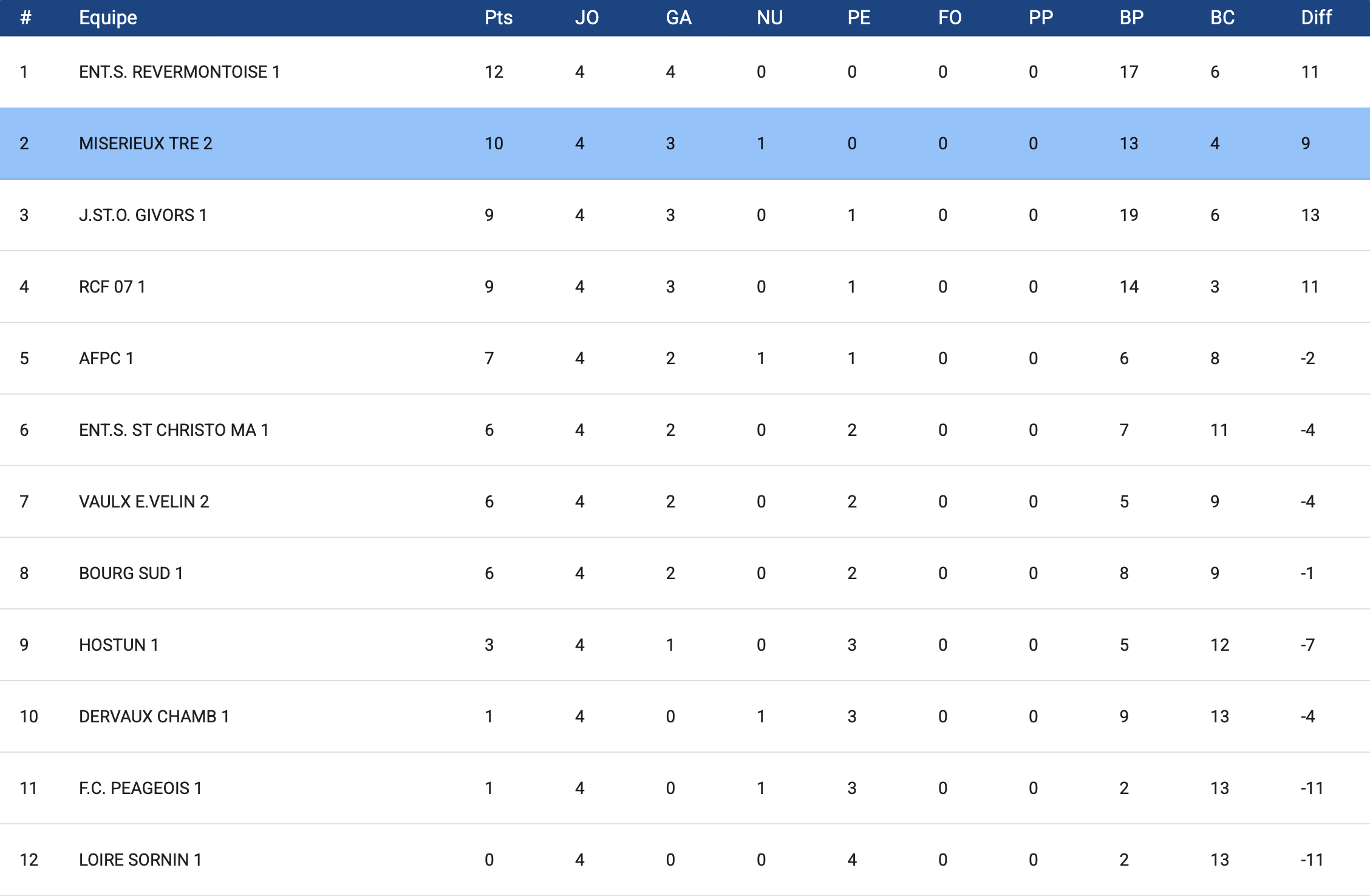Click on DERVAUX CHAMB 1

154,717
